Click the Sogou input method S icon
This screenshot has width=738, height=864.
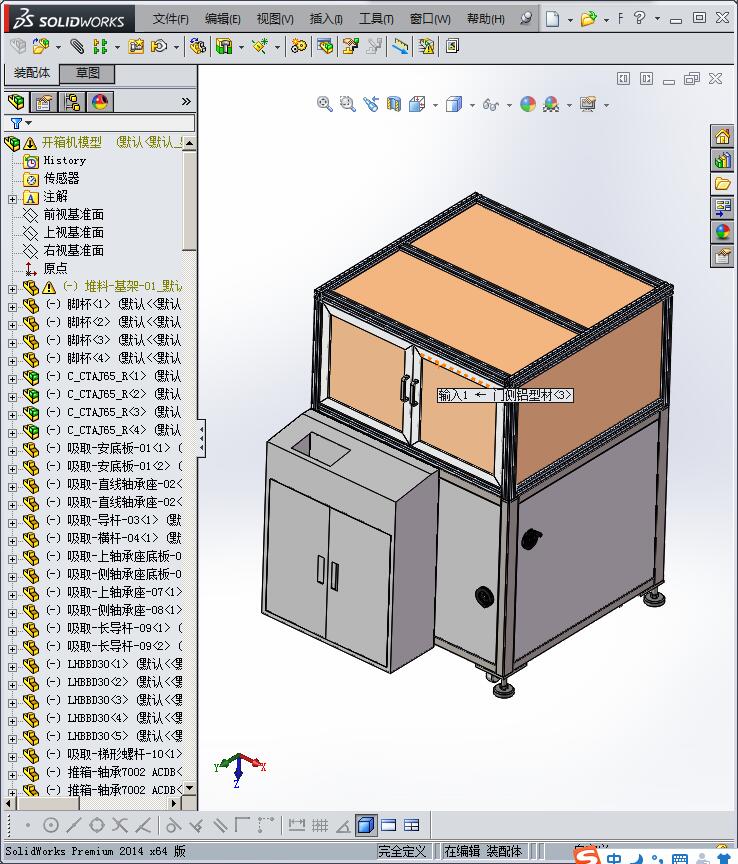pyautogui.click(x=586, y=855)
